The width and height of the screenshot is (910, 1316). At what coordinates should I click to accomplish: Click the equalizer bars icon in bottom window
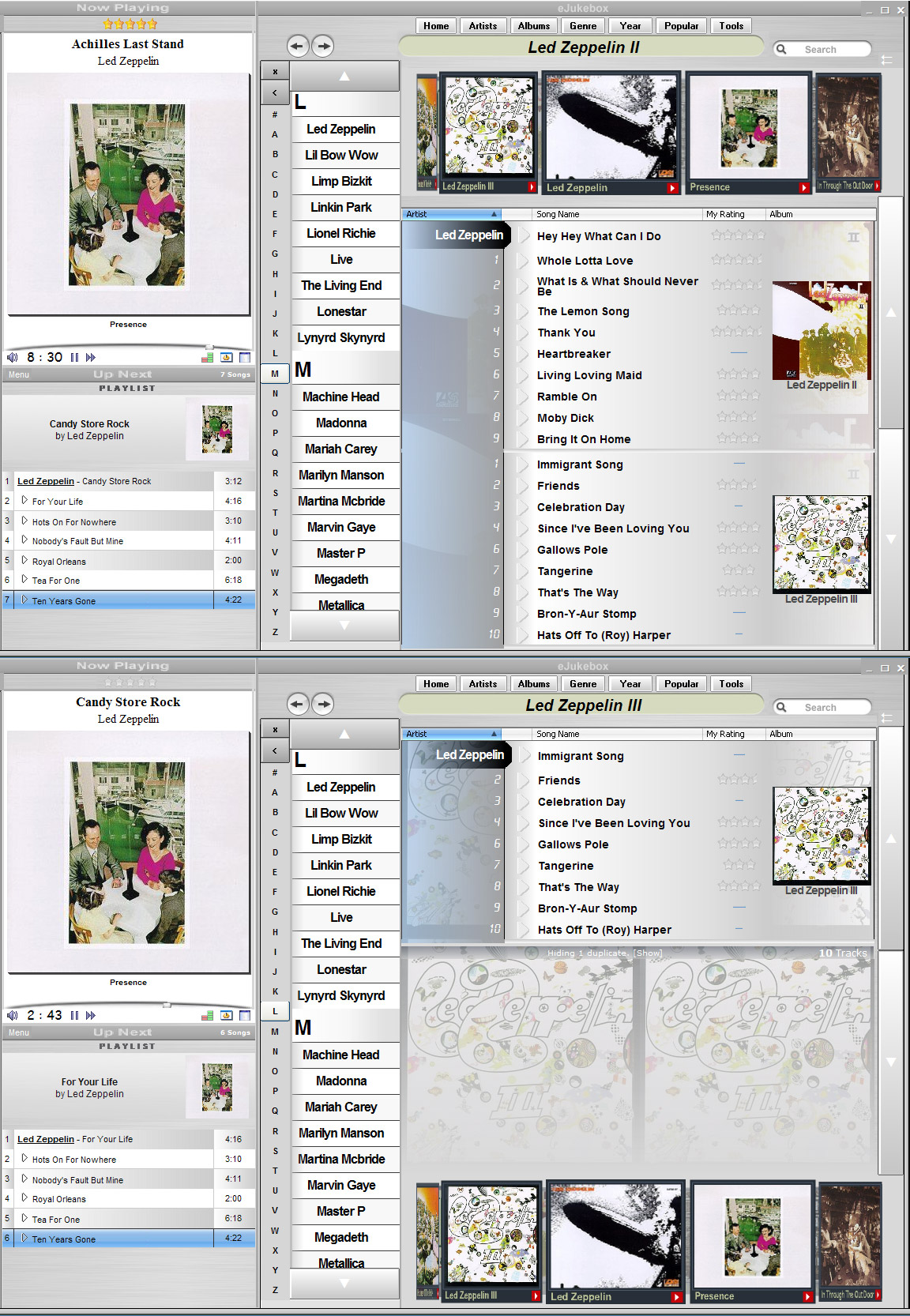[207, 1015]
